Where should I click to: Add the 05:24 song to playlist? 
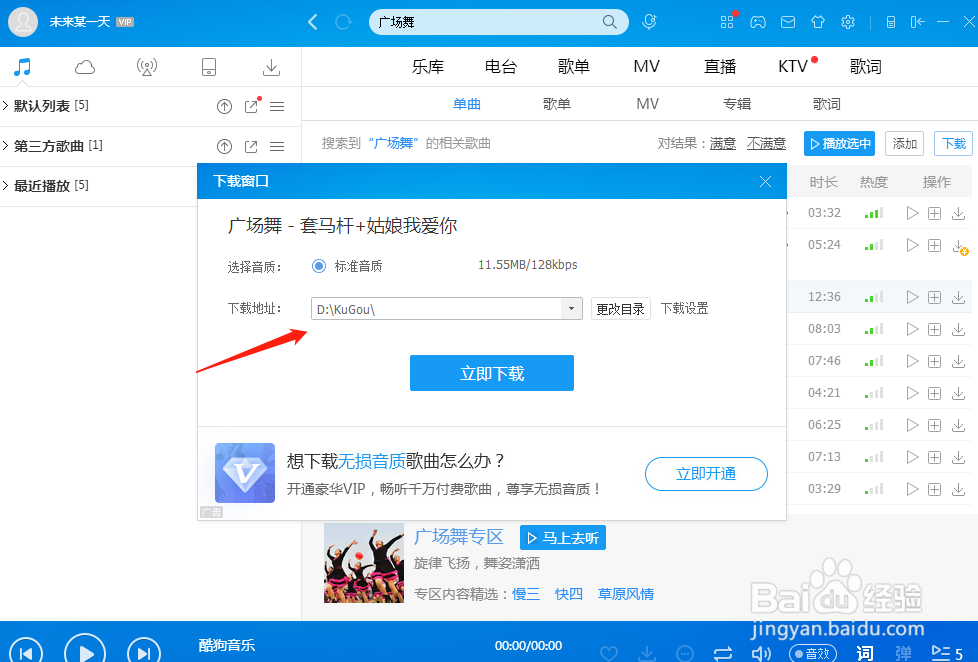tap(934, 245)
